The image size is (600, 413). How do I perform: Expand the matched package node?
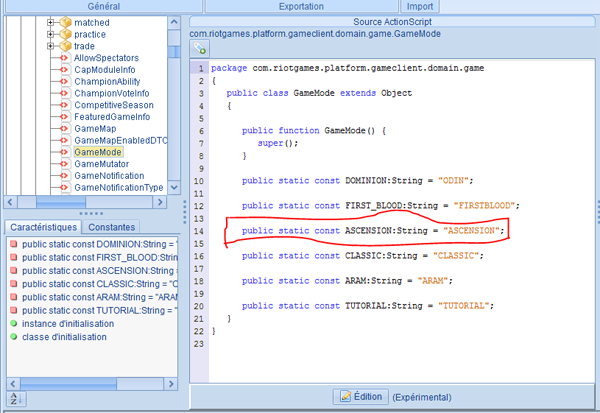50,21
